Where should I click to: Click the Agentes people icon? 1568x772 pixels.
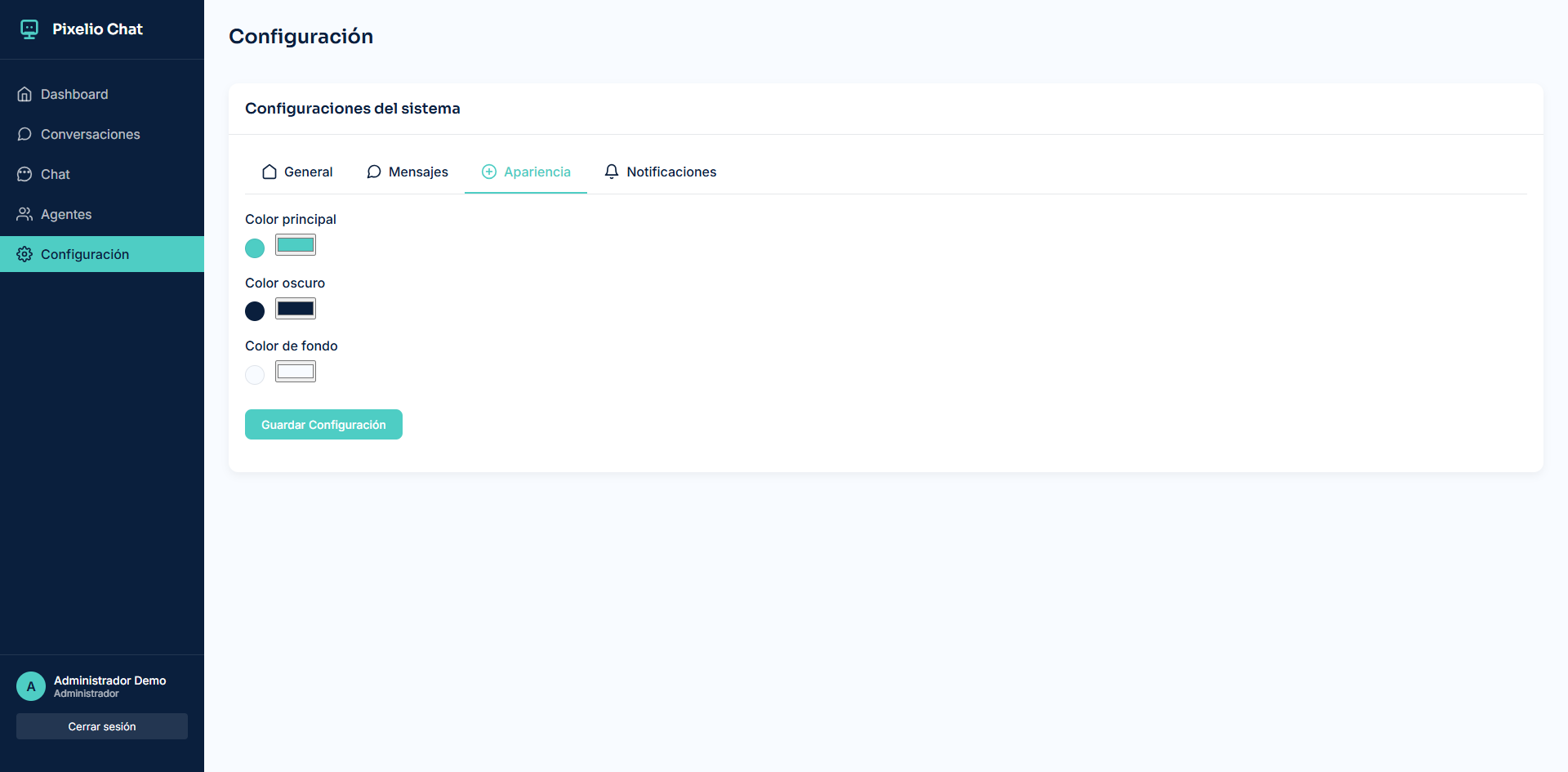pyautogui.click(x=24, y=214)
